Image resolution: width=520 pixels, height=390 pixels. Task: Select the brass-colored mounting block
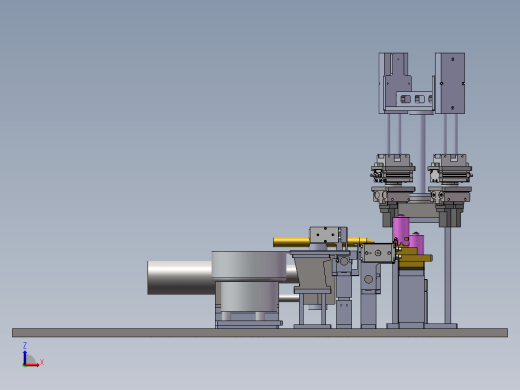(x=413, y=258)
